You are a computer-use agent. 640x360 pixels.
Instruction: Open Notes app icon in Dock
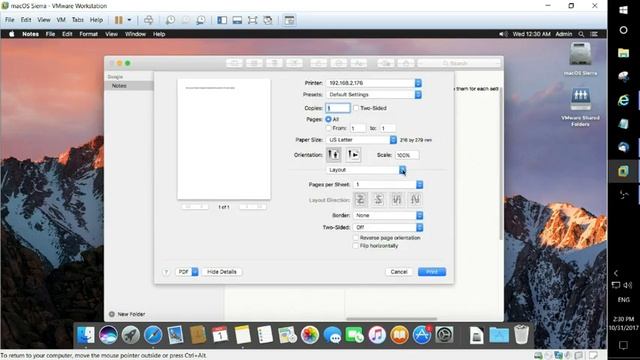pyautogui.click(x=242, y=335)
